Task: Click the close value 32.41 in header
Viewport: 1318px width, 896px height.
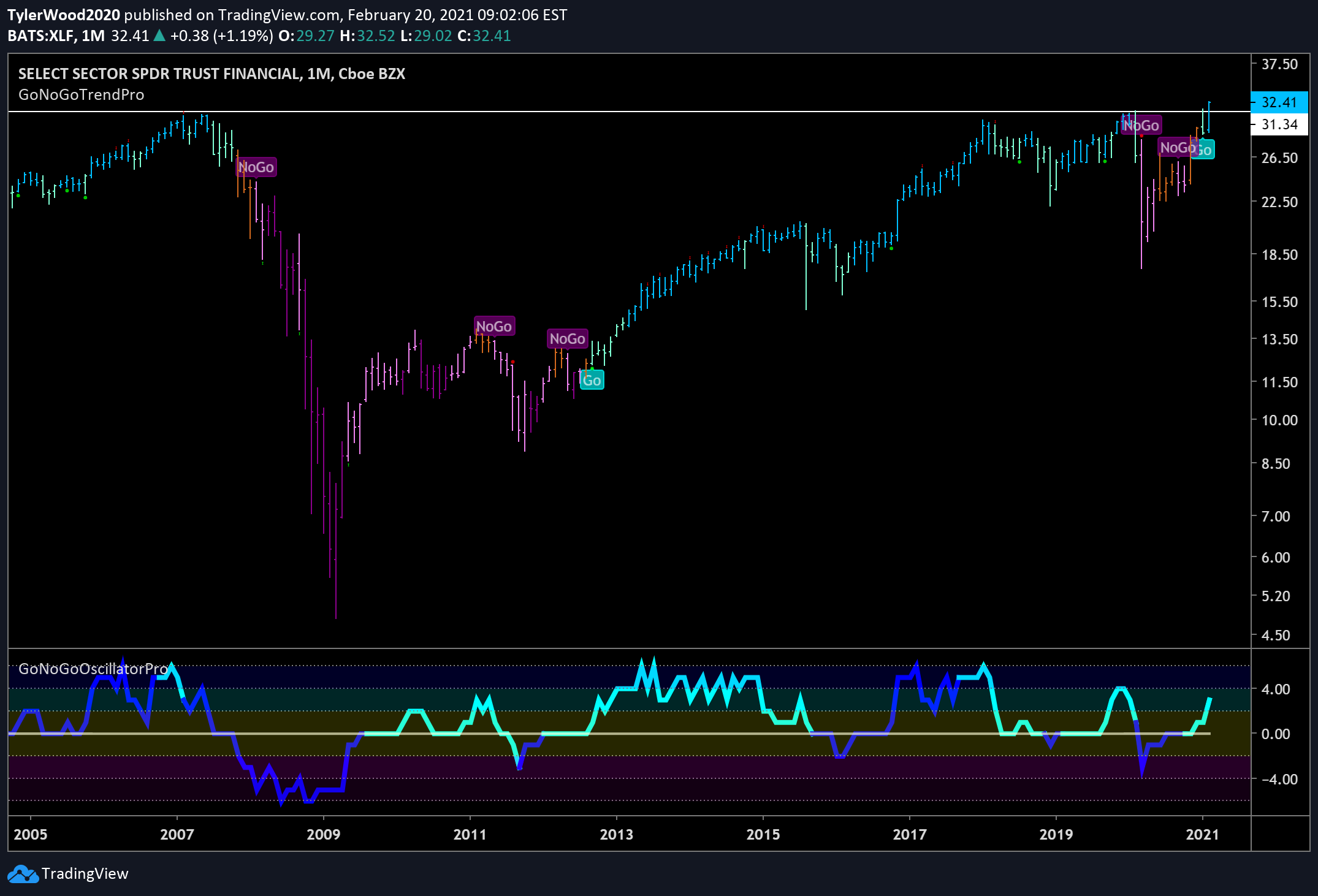Action: [492, 36]
